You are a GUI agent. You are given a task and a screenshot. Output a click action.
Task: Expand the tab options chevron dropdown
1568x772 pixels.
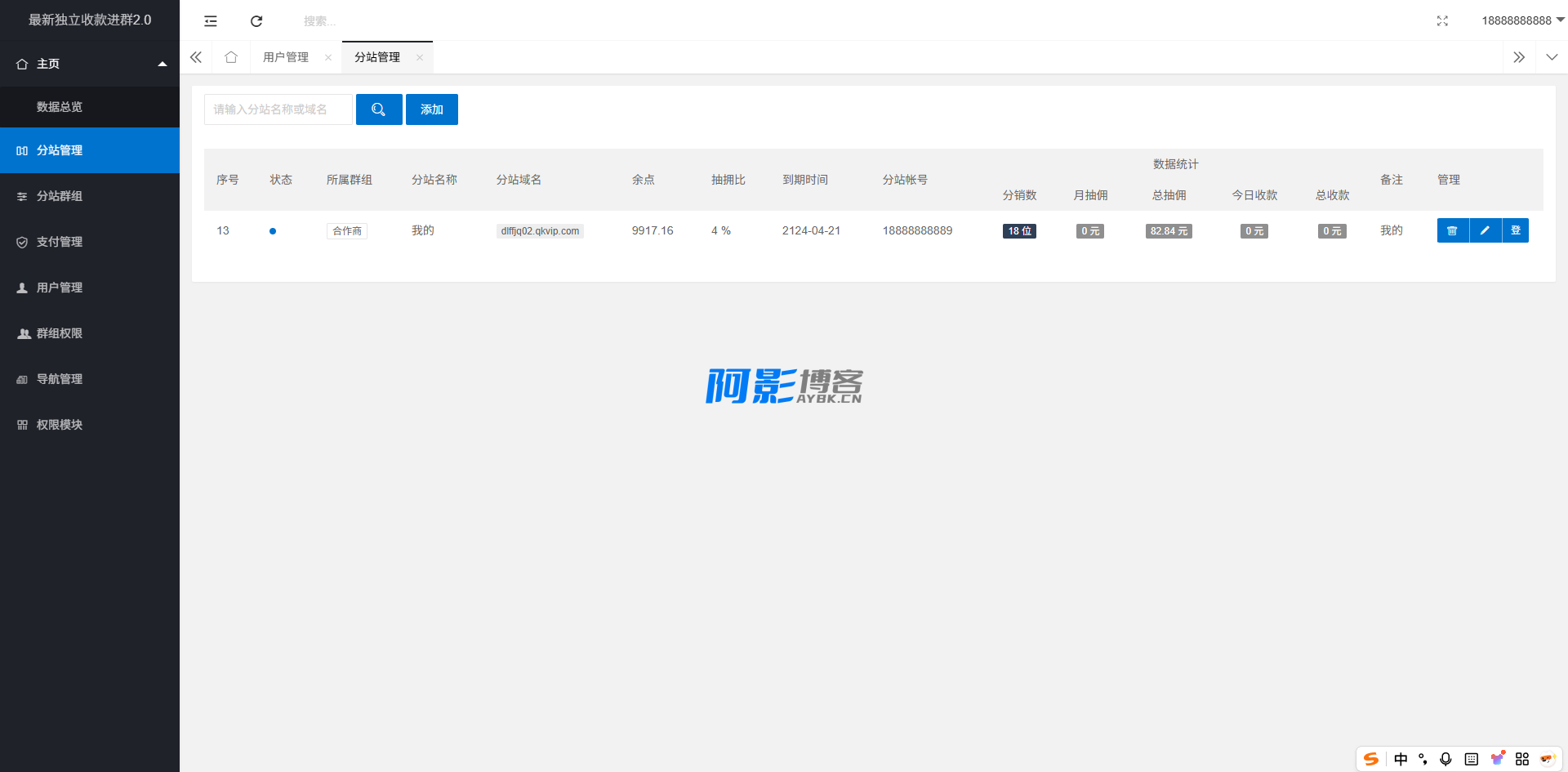[x=1552, y=57]
